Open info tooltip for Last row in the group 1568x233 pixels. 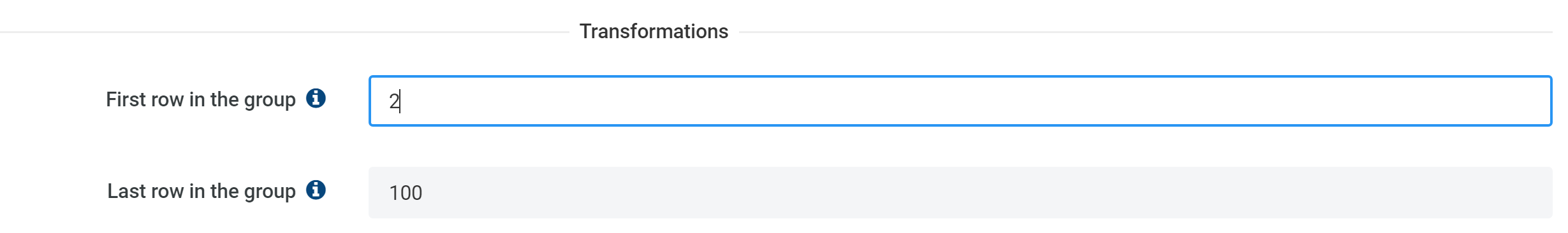pyautogui.click(x=316, y=190)
